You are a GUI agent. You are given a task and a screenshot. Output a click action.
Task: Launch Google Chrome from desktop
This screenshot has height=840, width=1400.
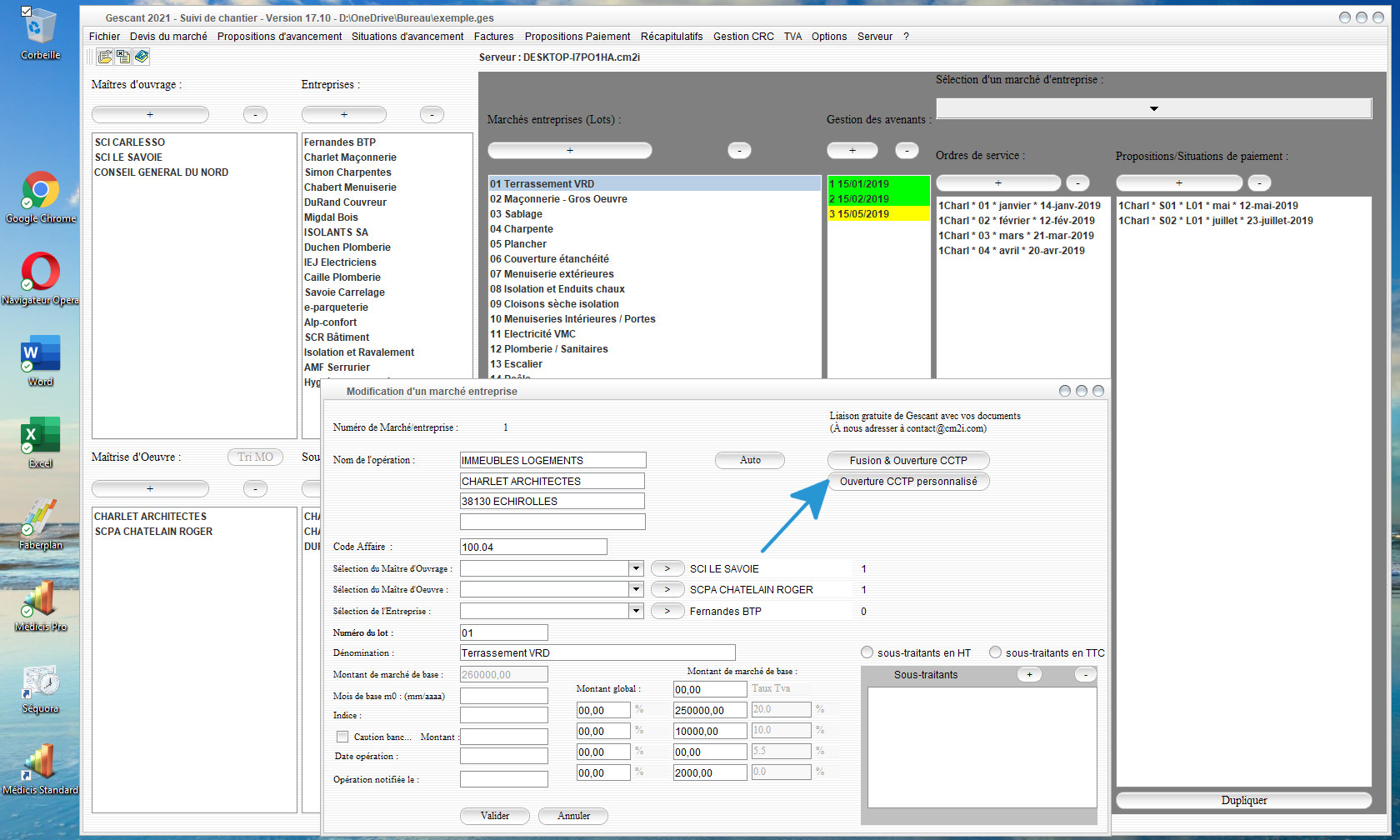point(40,198)
